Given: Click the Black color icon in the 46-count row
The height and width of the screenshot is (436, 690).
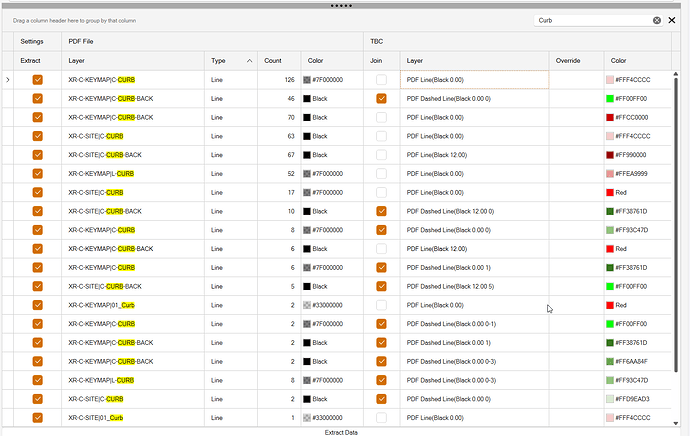Looking at the screenshot, I should (307, 99).
